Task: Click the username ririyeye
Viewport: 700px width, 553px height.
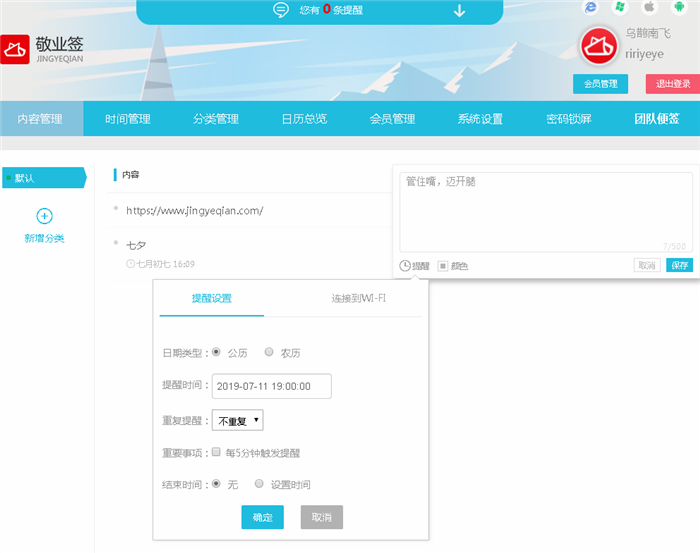Action: [x=644, y=54]
